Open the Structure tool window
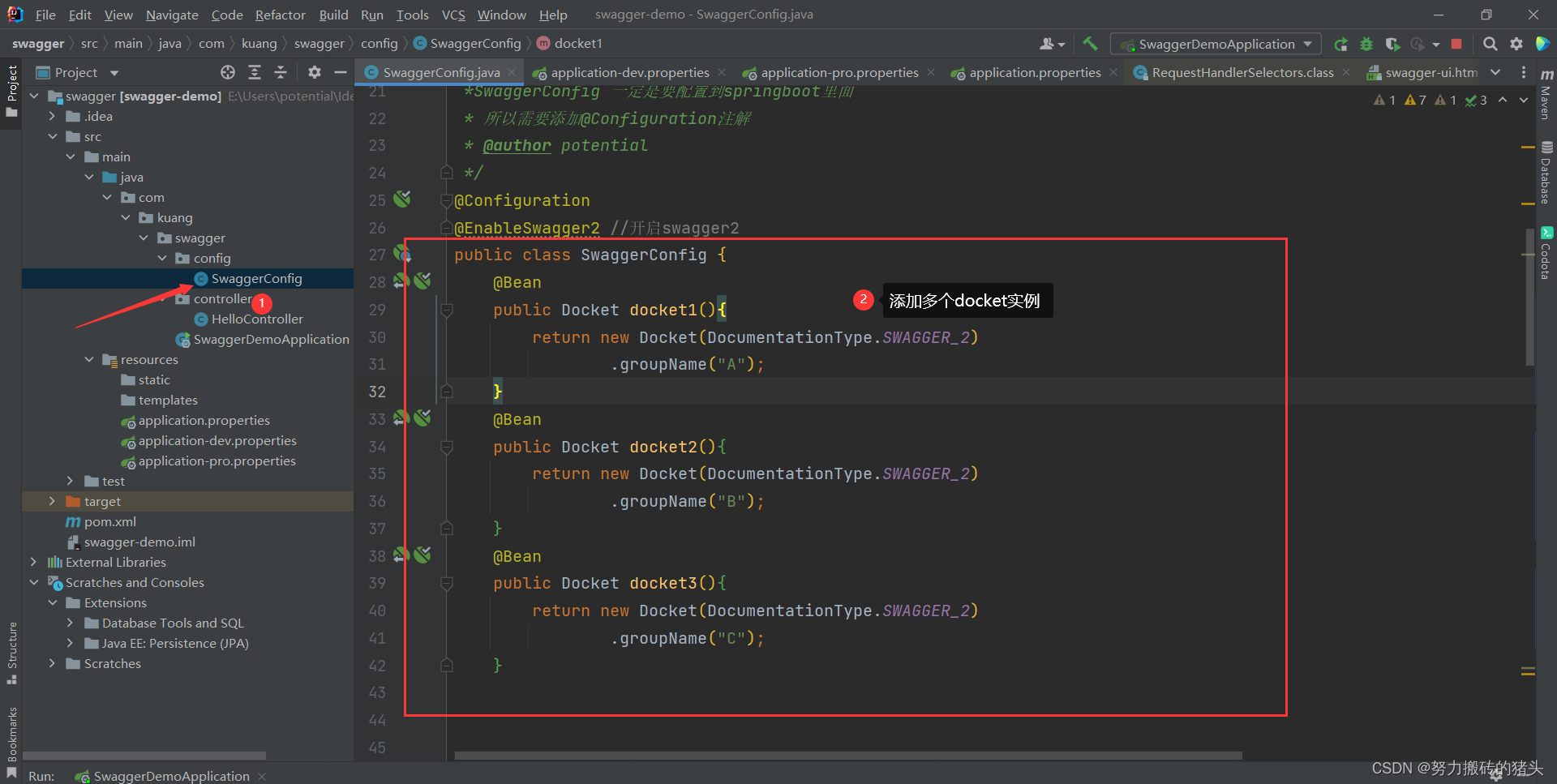The image size is (1557, 784). click(11, 653)
